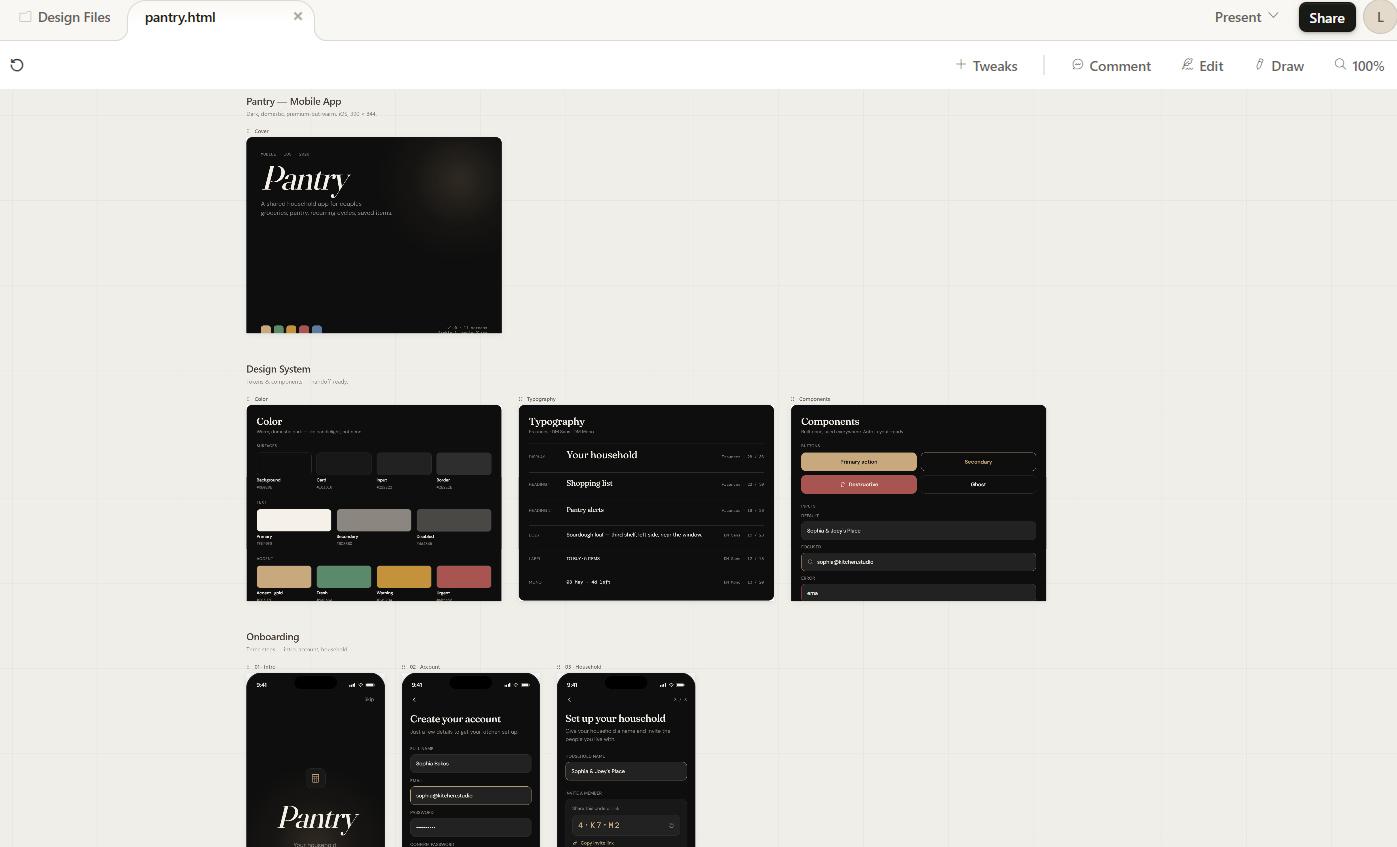Click the 'Pantry — Mobile App' section title
Image resolution: width=1397 pixels, height=847 pixels.
pyautogui.click(x=294, y=102)
